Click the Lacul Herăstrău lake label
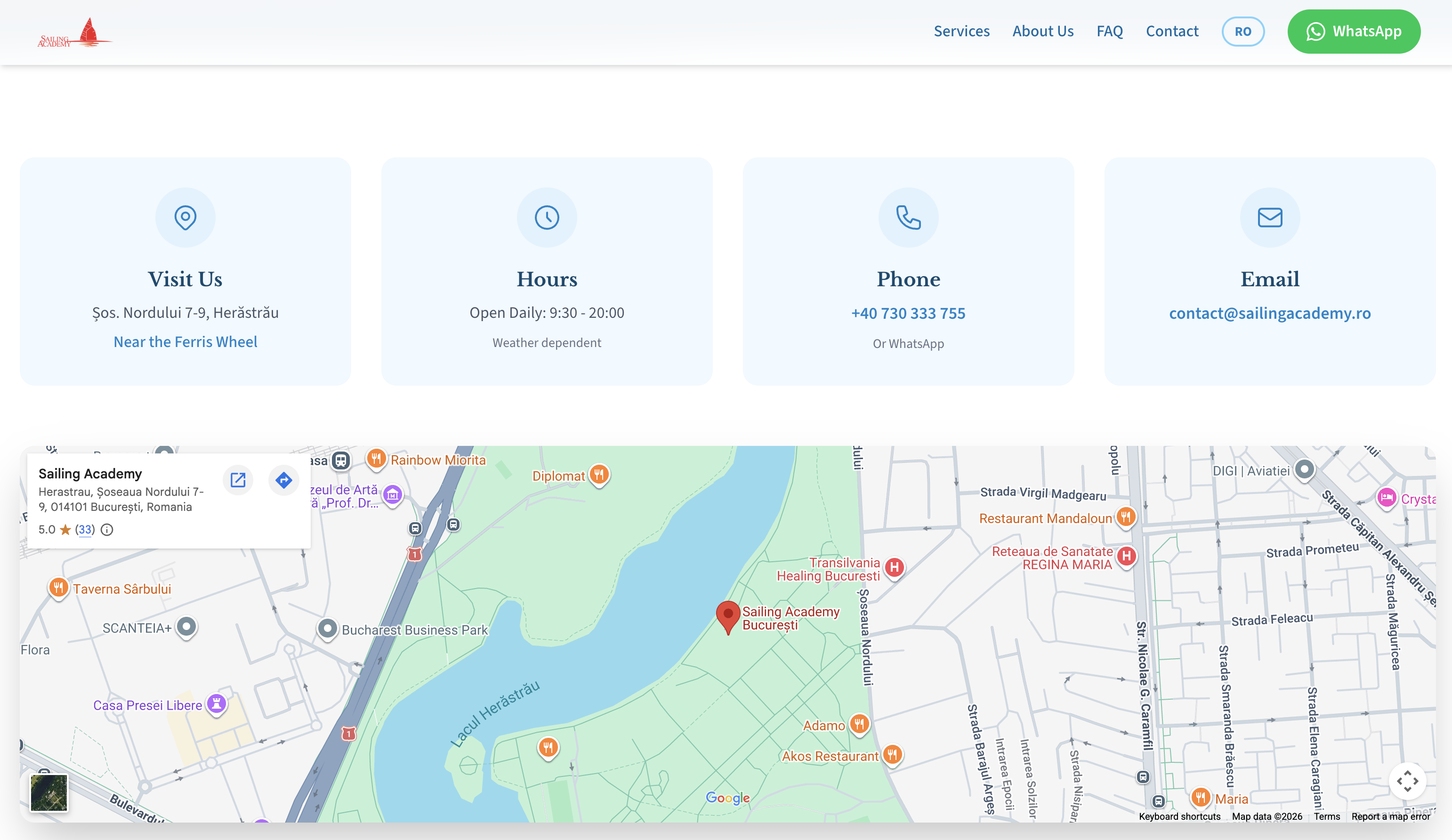The width and height of the screenshot is (1452, 840). point(496,714)
